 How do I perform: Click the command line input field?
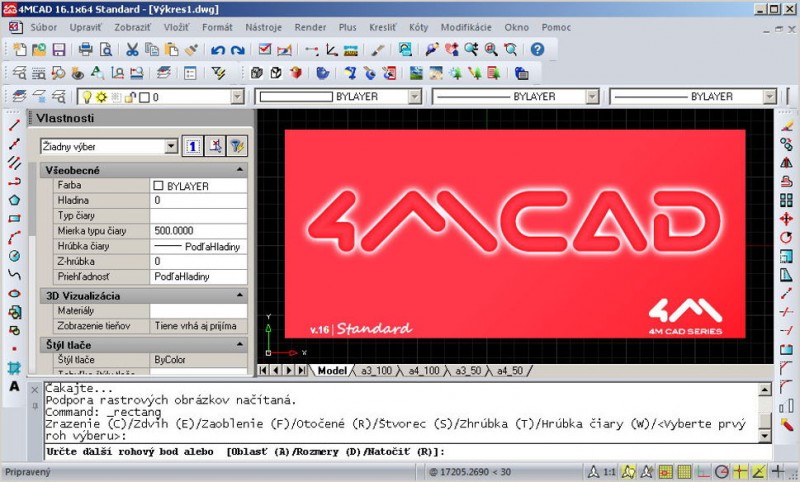(x=408, y=452)
